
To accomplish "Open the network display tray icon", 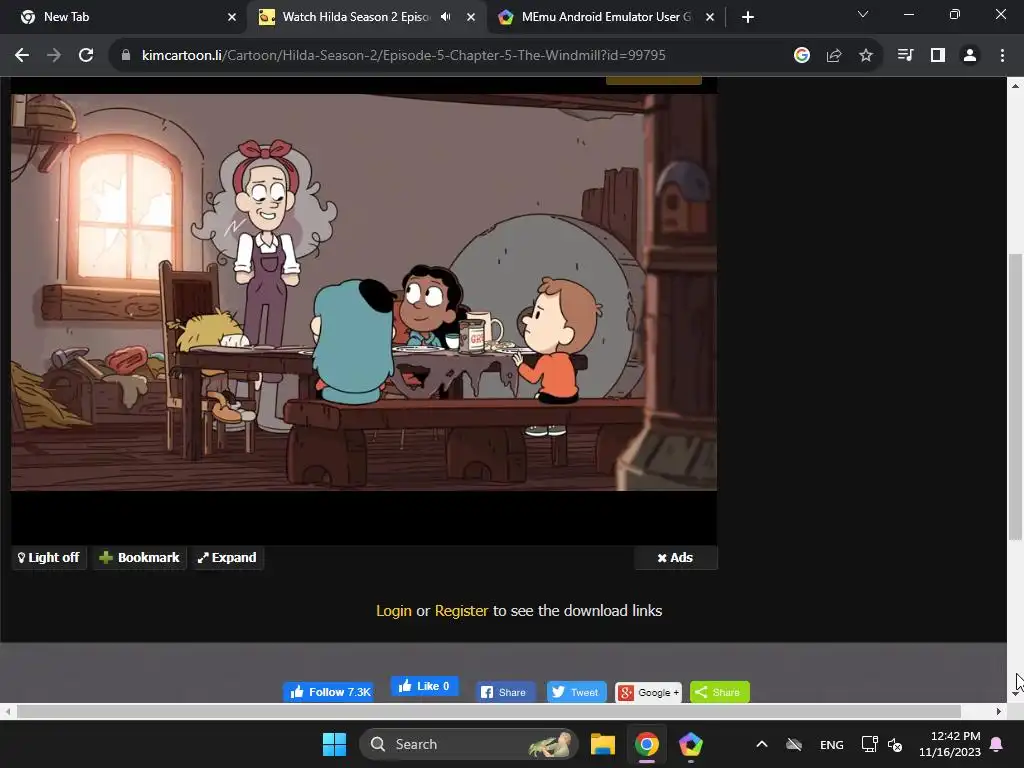I will coord(869,744).
